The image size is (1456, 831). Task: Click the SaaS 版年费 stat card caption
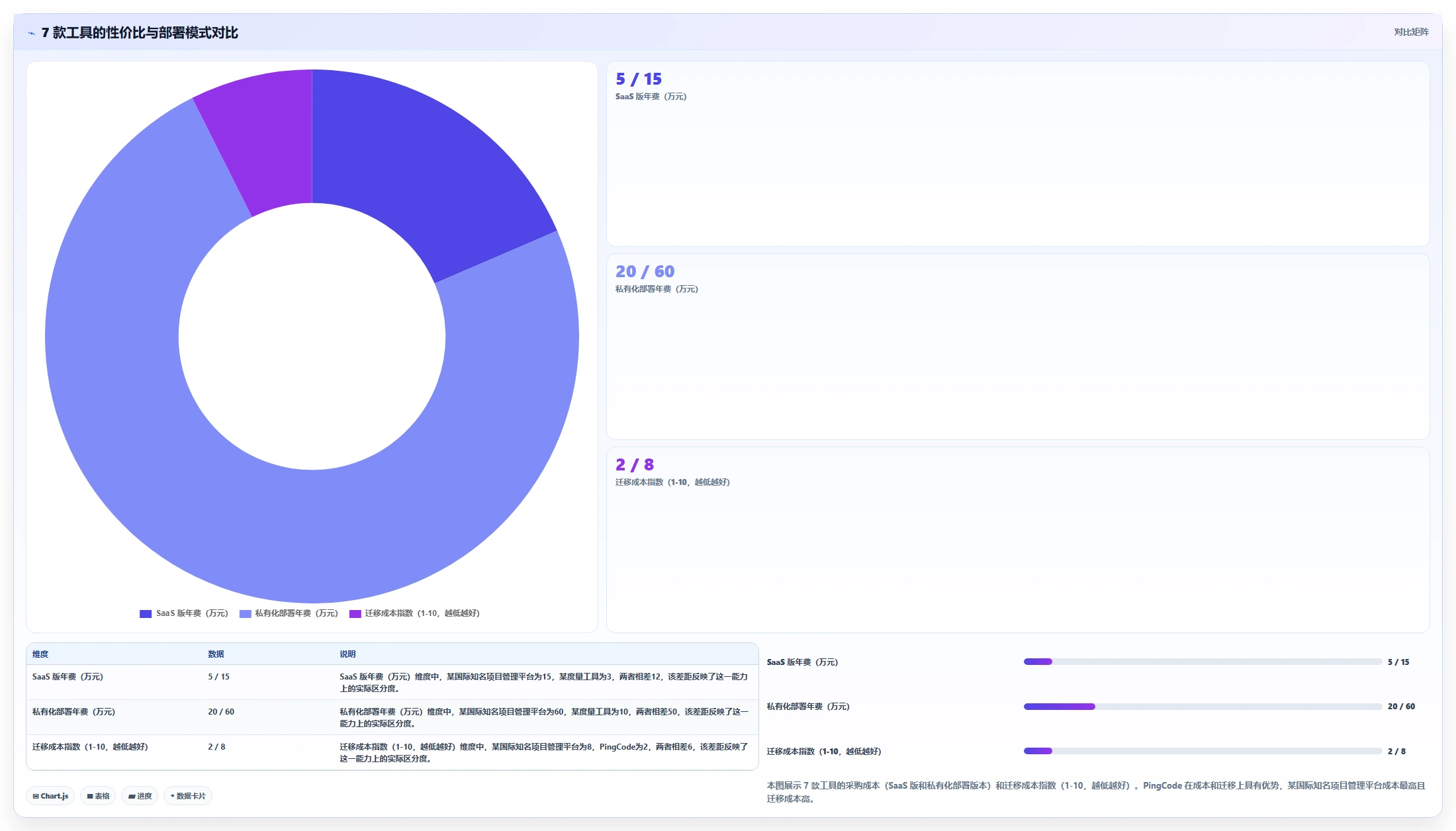[x=651, y=97]
